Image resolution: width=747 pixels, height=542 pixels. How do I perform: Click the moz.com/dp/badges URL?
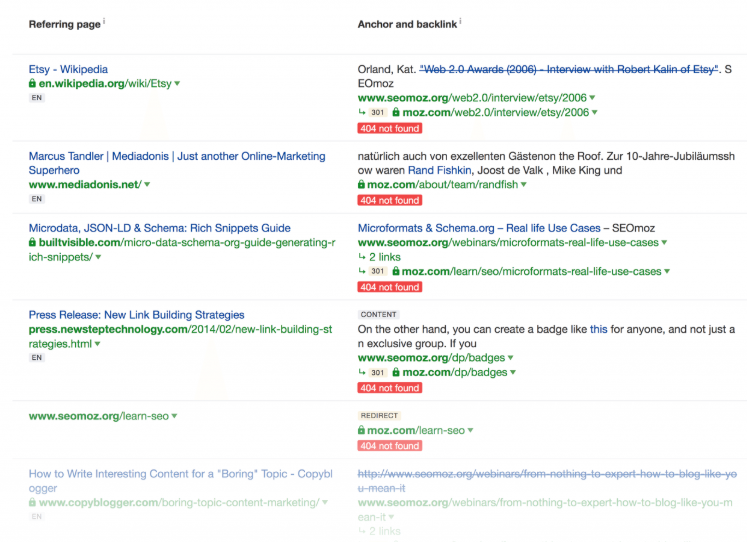(455, 372)
